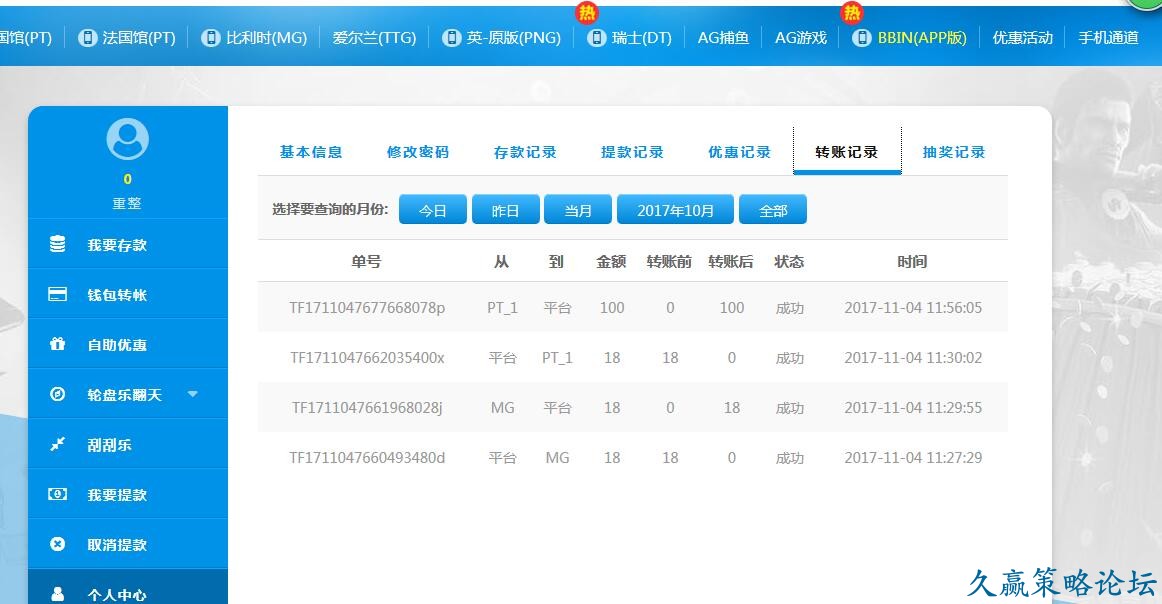Open 法国馆(PT) in the top navigation
The width and height of the screenshot is (1162, 604).
click(139, 37)
